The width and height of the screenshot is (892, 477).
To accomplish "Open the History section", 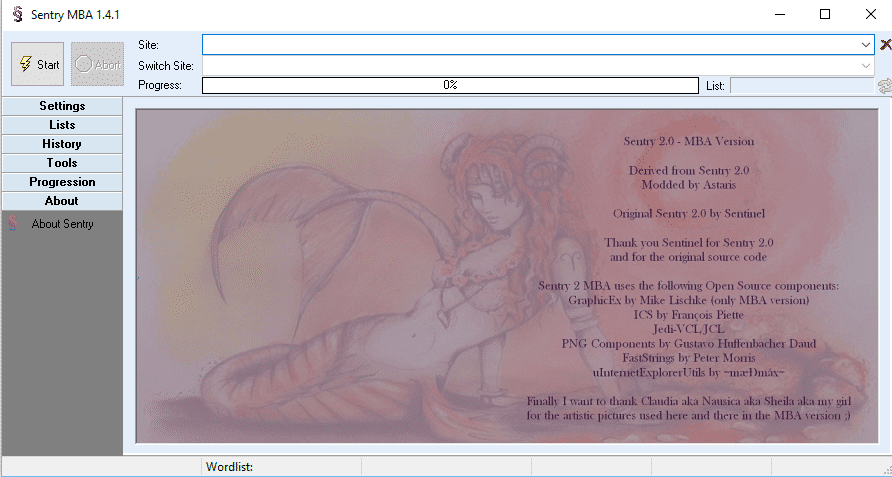I will (62, 144).
